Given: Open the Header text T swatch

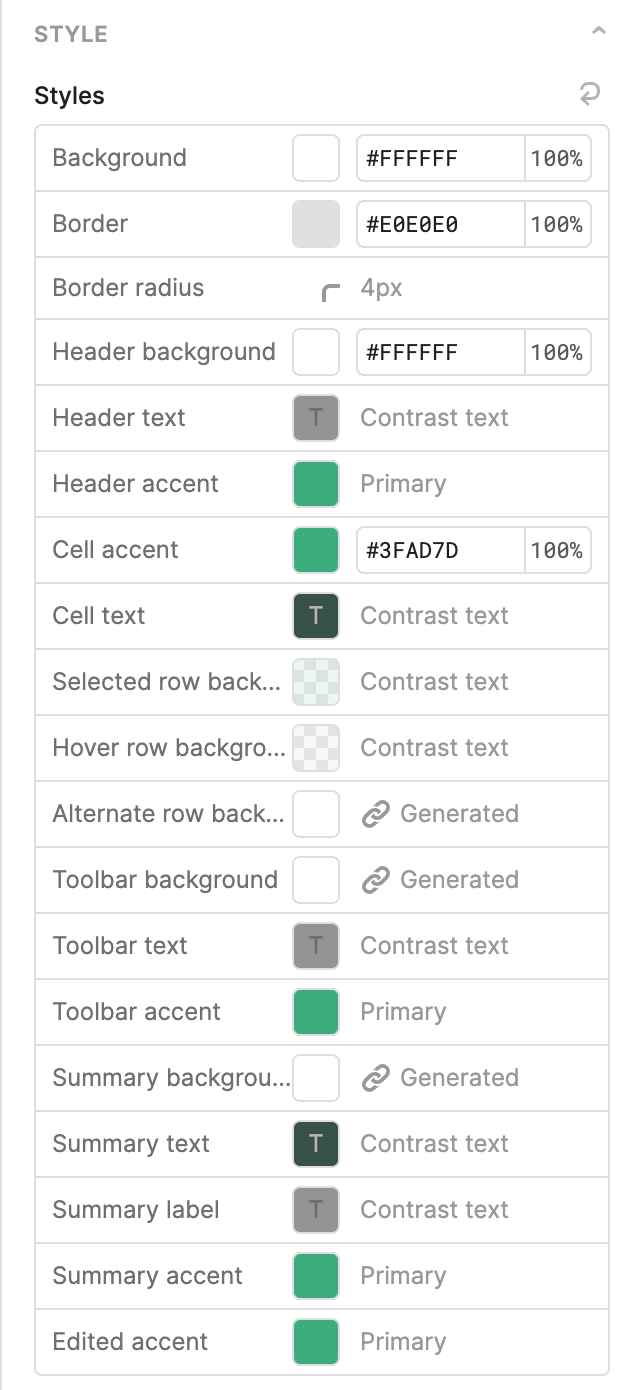Looking at the screenshot, I should (316, 418).
